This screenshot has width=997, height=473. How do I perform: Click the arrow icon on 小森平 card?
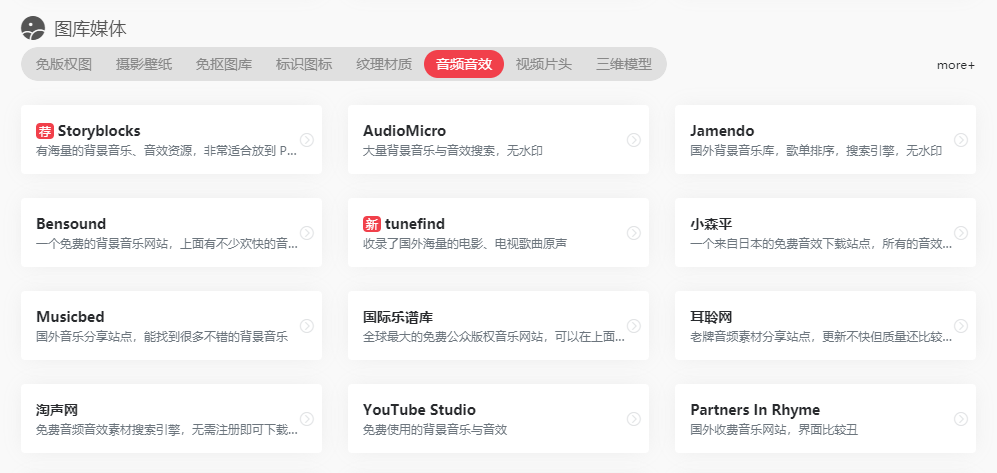pos(961,233)
